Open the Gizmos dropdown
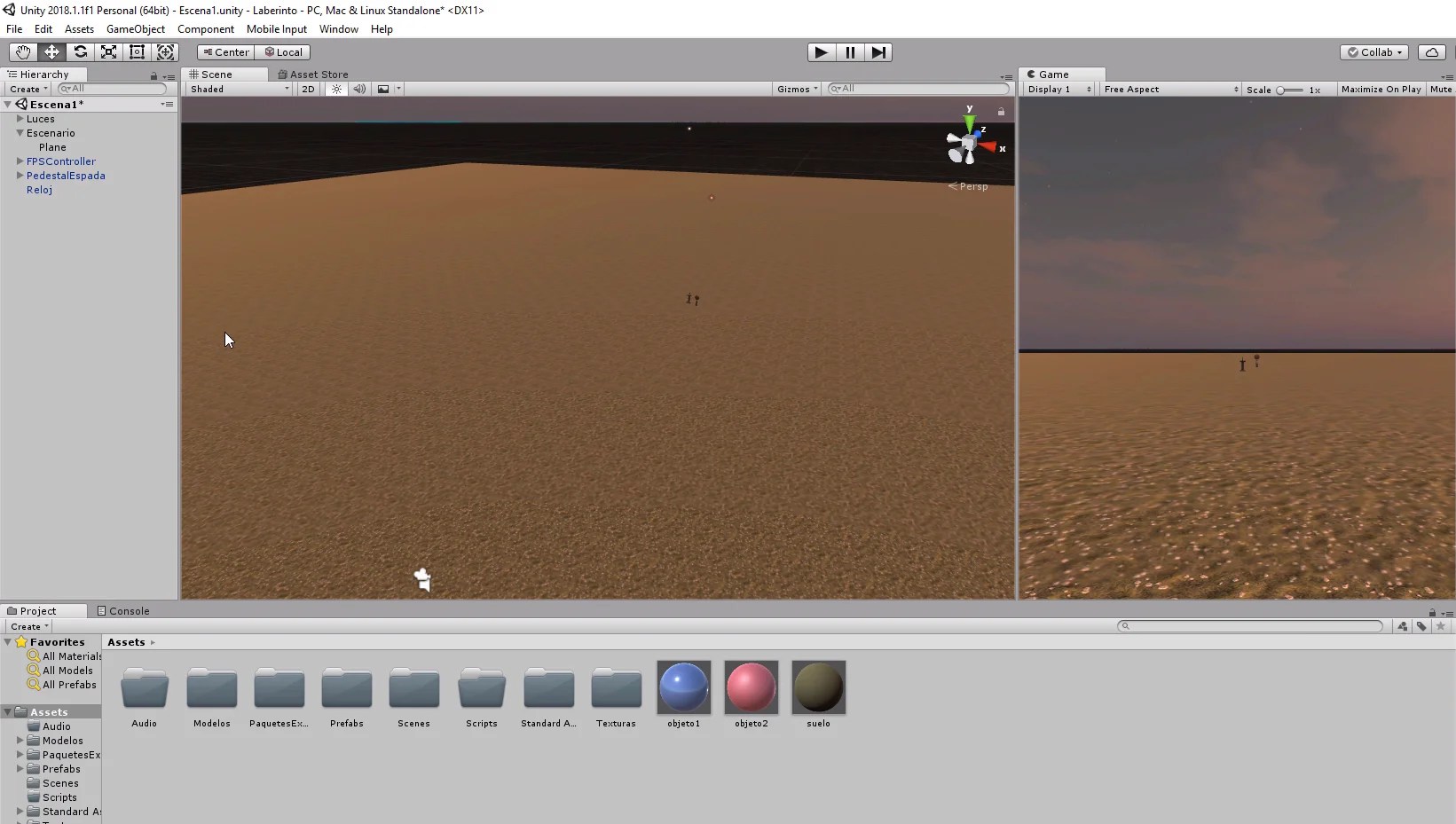This screenshot has width=1456, height=824. [796, 89]
